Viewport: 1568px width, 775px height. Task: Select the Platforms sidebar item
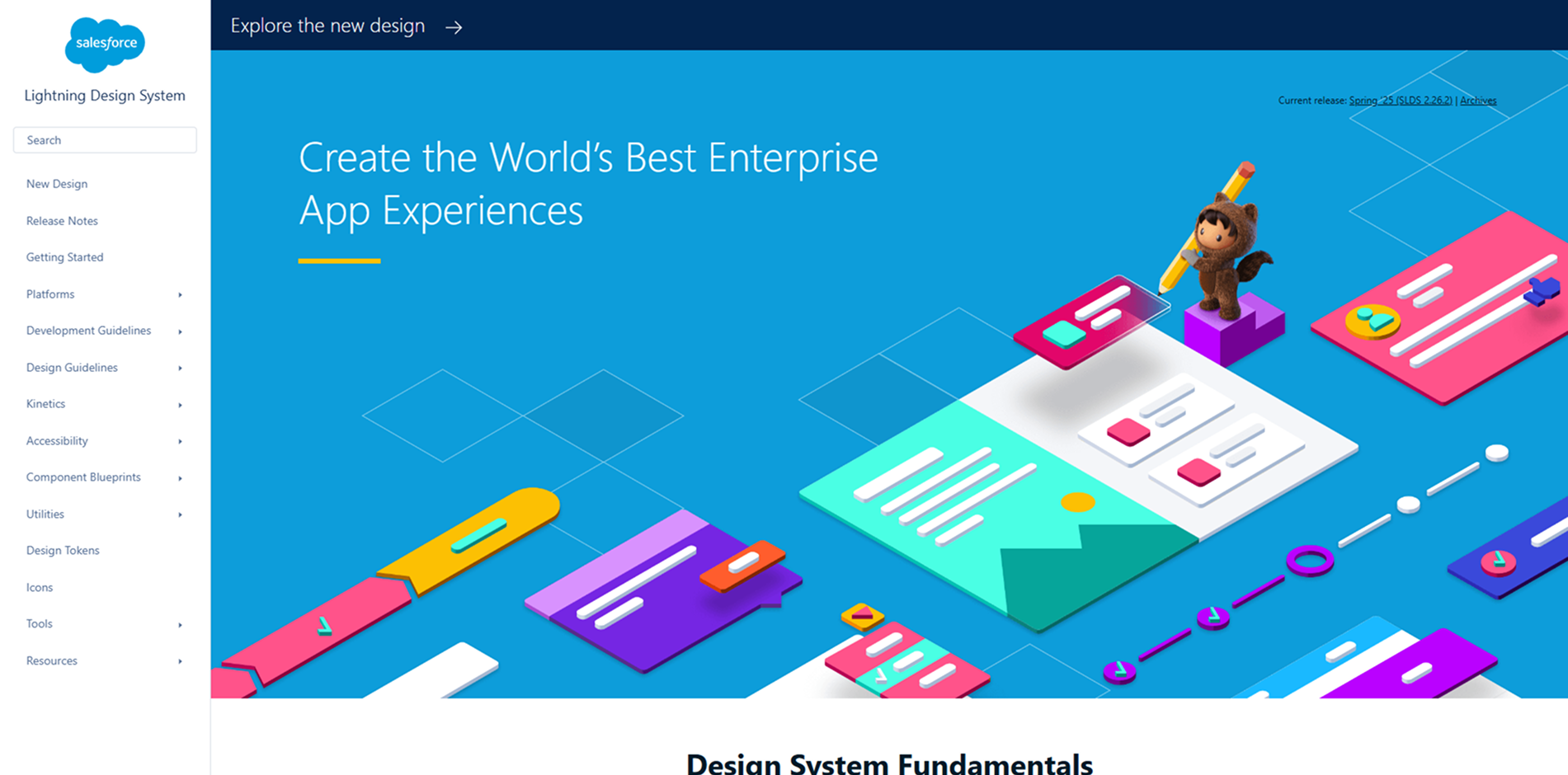[50, 294]
